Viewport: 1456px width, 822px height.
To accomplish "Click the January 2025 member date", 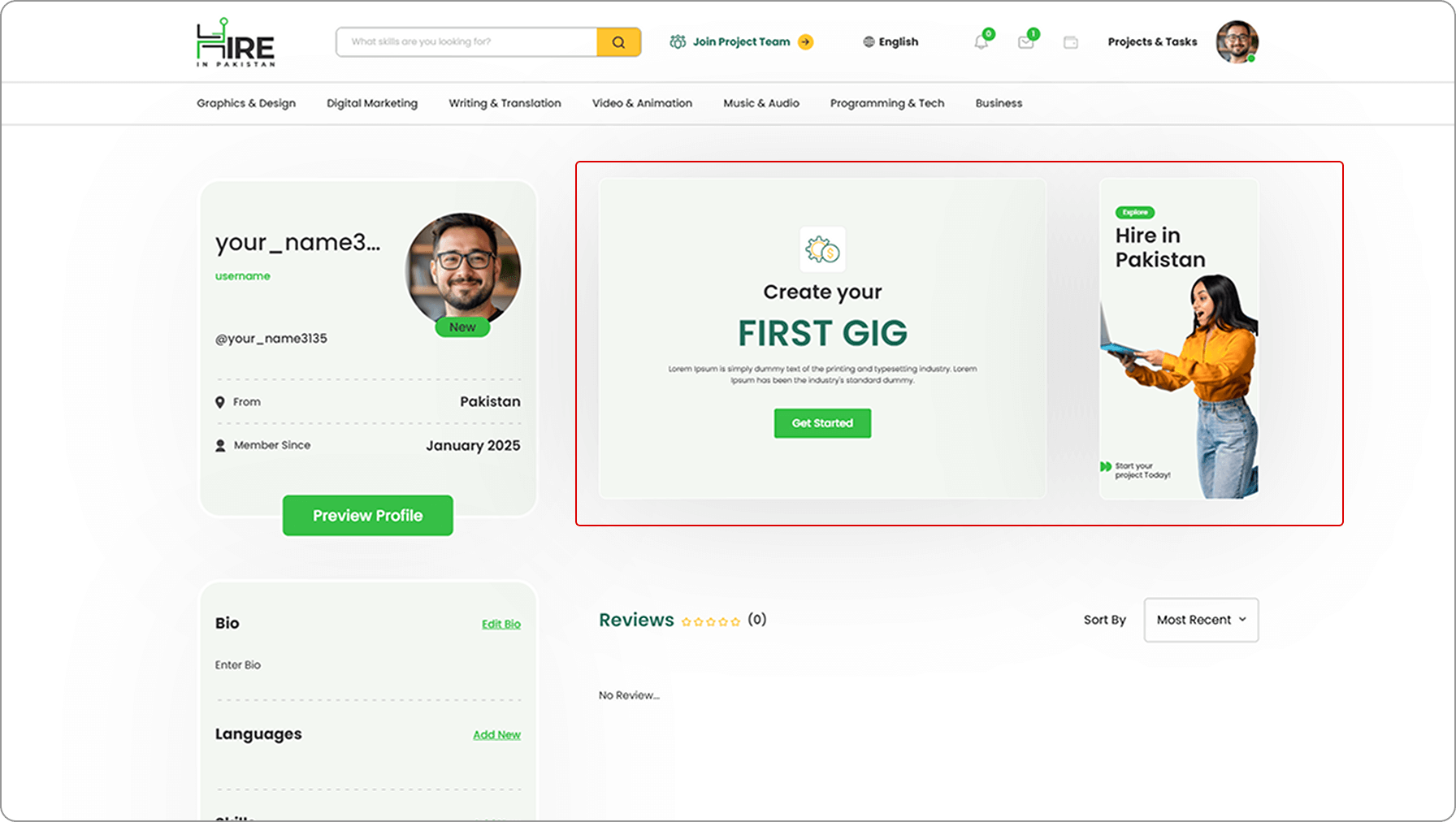I will coord(473,445).
